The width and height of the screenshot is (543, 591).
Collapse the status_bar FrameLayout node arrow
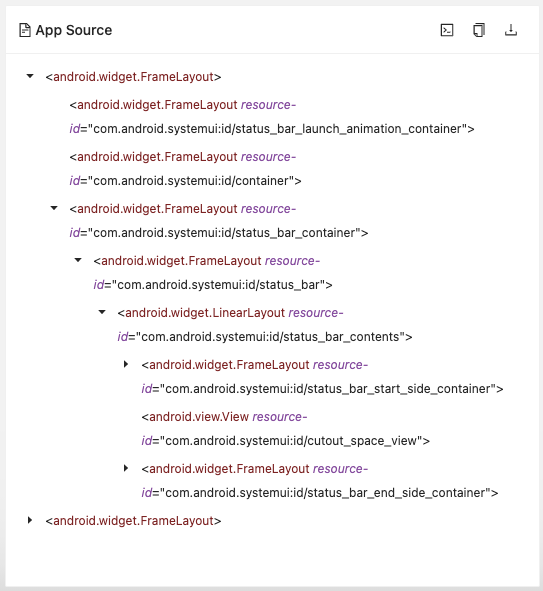[x=78, y=260]
